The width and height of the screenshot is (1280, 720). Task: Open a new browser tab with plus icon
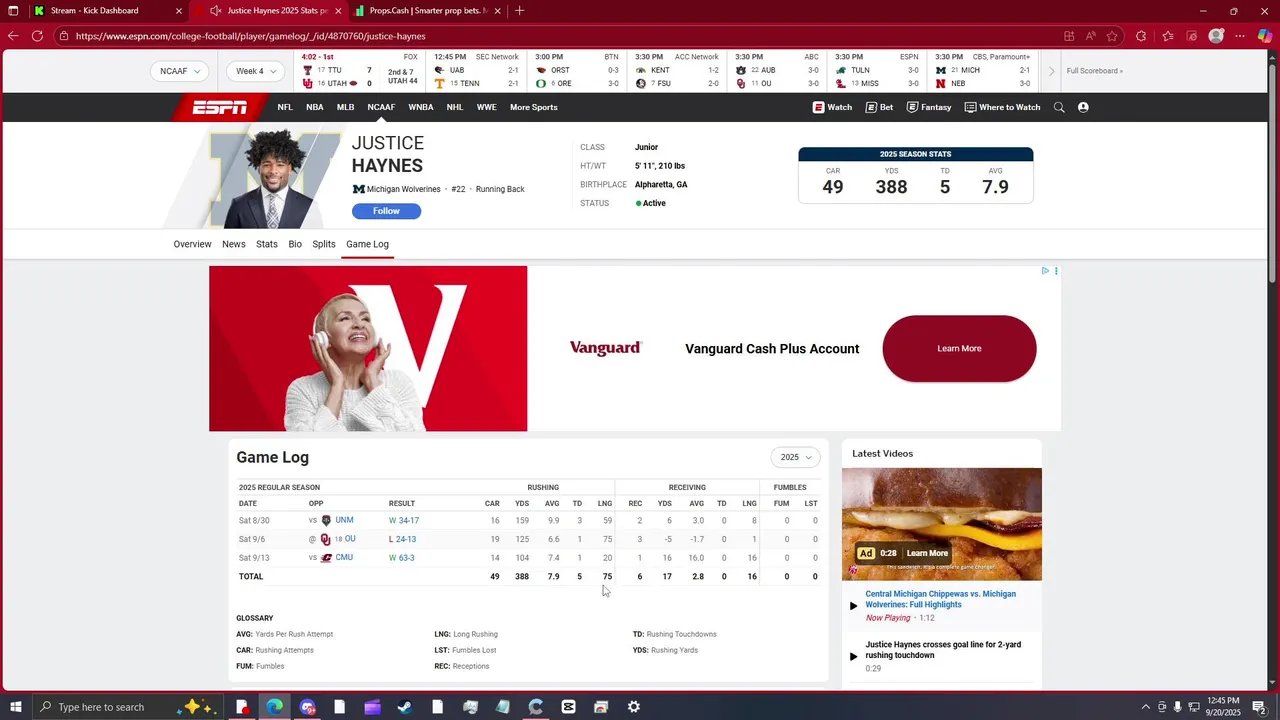pos(519,11)
